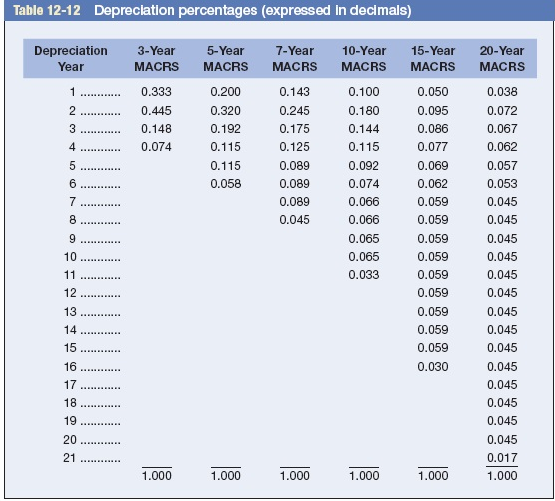Click the 3-Year value 0.074
This screenshot has width=555, height=501.
(x=156, y=147)
